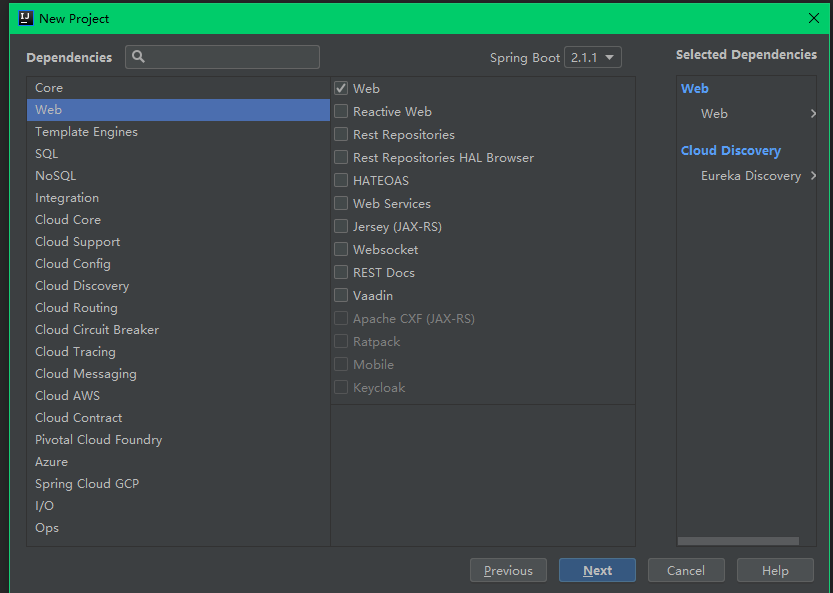Cancel the New Project dialog
Viewport: 833px width, 593px height.
tap(686, 570)
